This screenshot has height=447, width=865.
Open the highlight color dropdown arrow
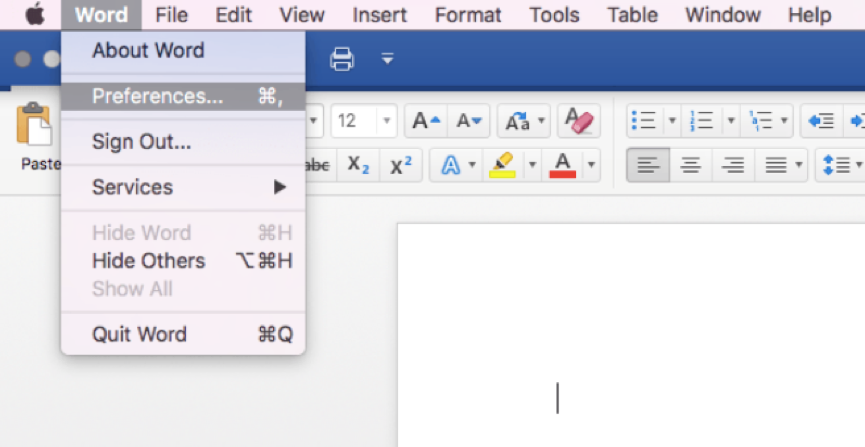(531, 165)
